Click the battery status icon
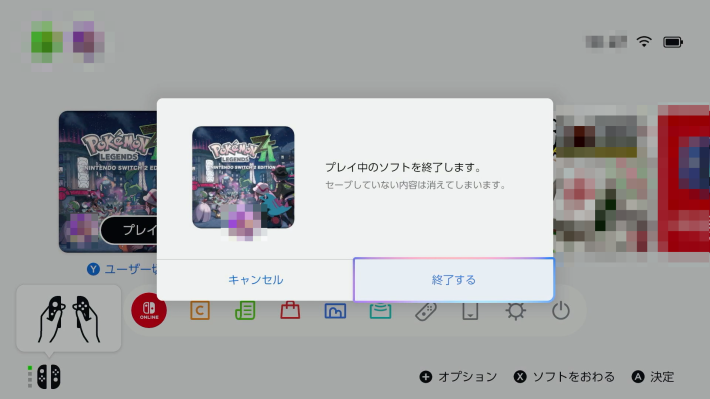The width and height of the screenshot is (710, 399). coord(673,42)
